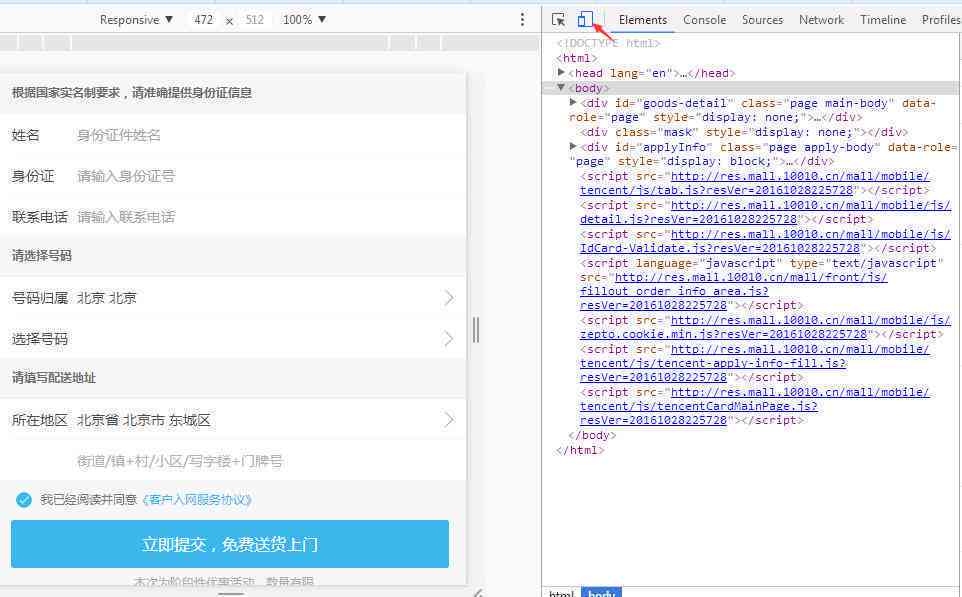
Task: Open the device toolbar three-dot menu
Action: 522,20
